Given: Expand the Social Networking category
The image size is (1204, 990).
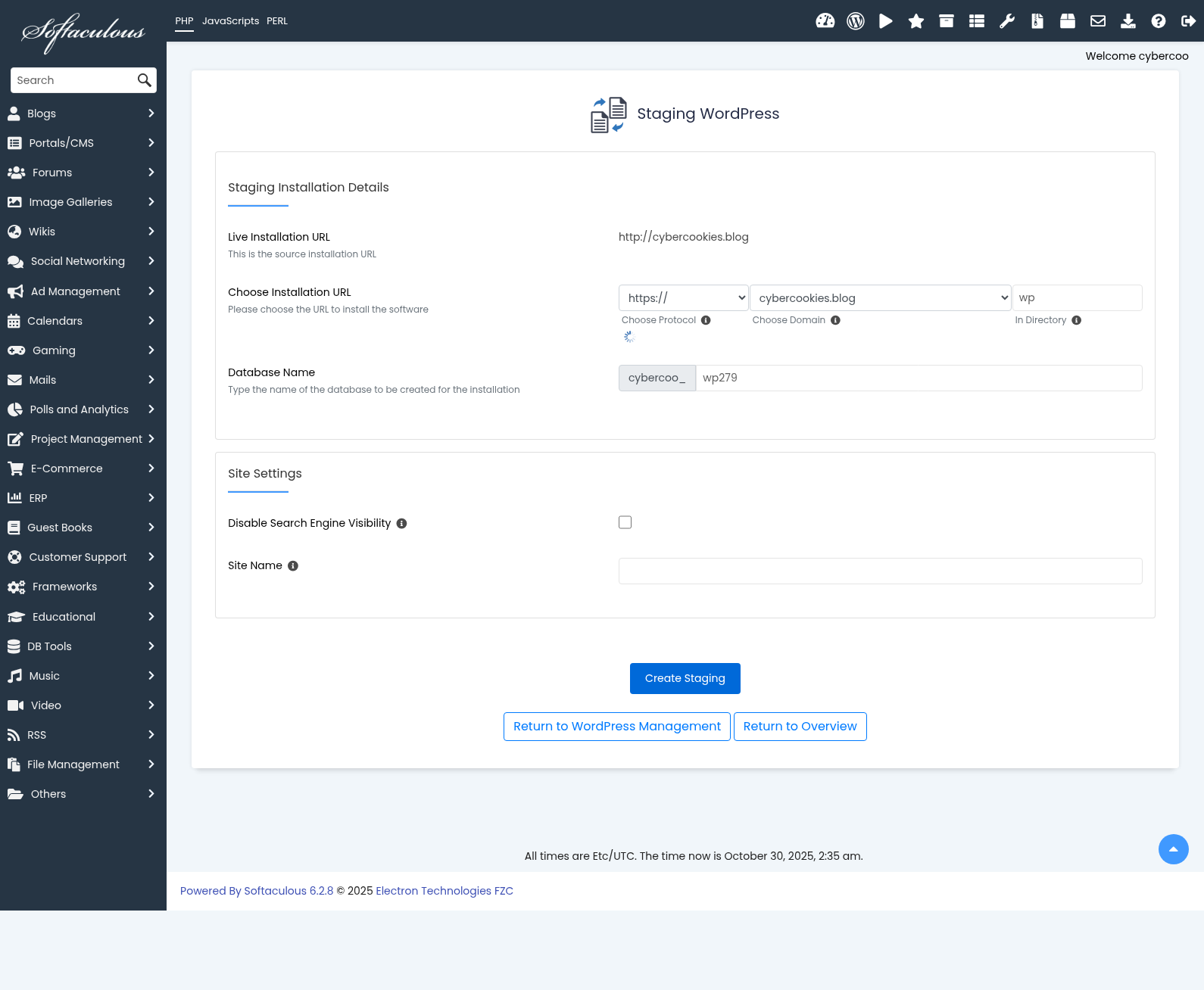Looking at the screenshot, I should [x=83, y=261].
